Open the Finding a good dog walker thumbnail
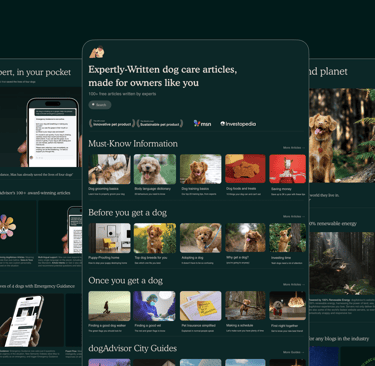 point(109,306)
